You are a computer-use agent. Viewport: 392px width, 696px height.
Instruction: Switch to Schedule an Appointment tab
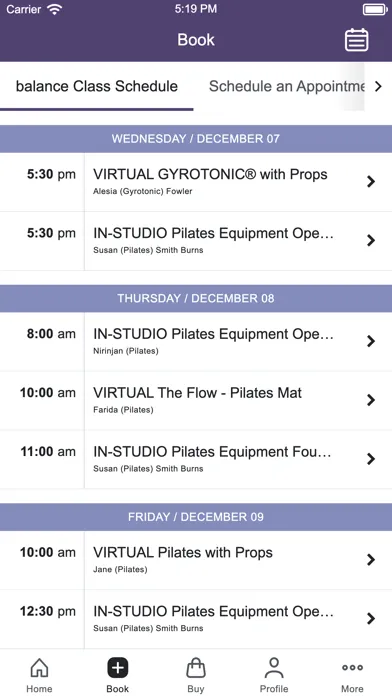(287, 86)
